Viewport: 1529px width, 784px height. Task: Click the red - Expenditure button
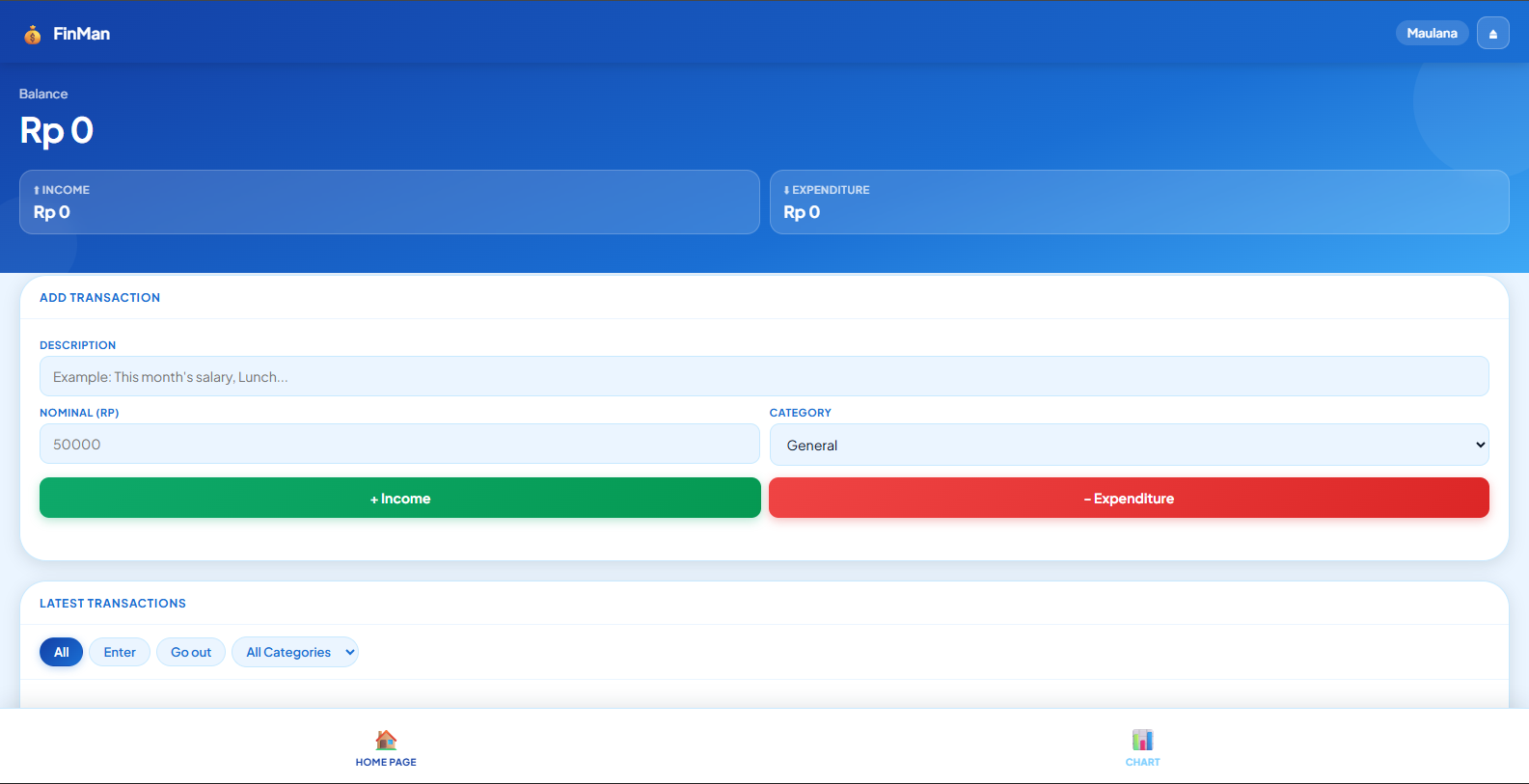coord(1129,498)
